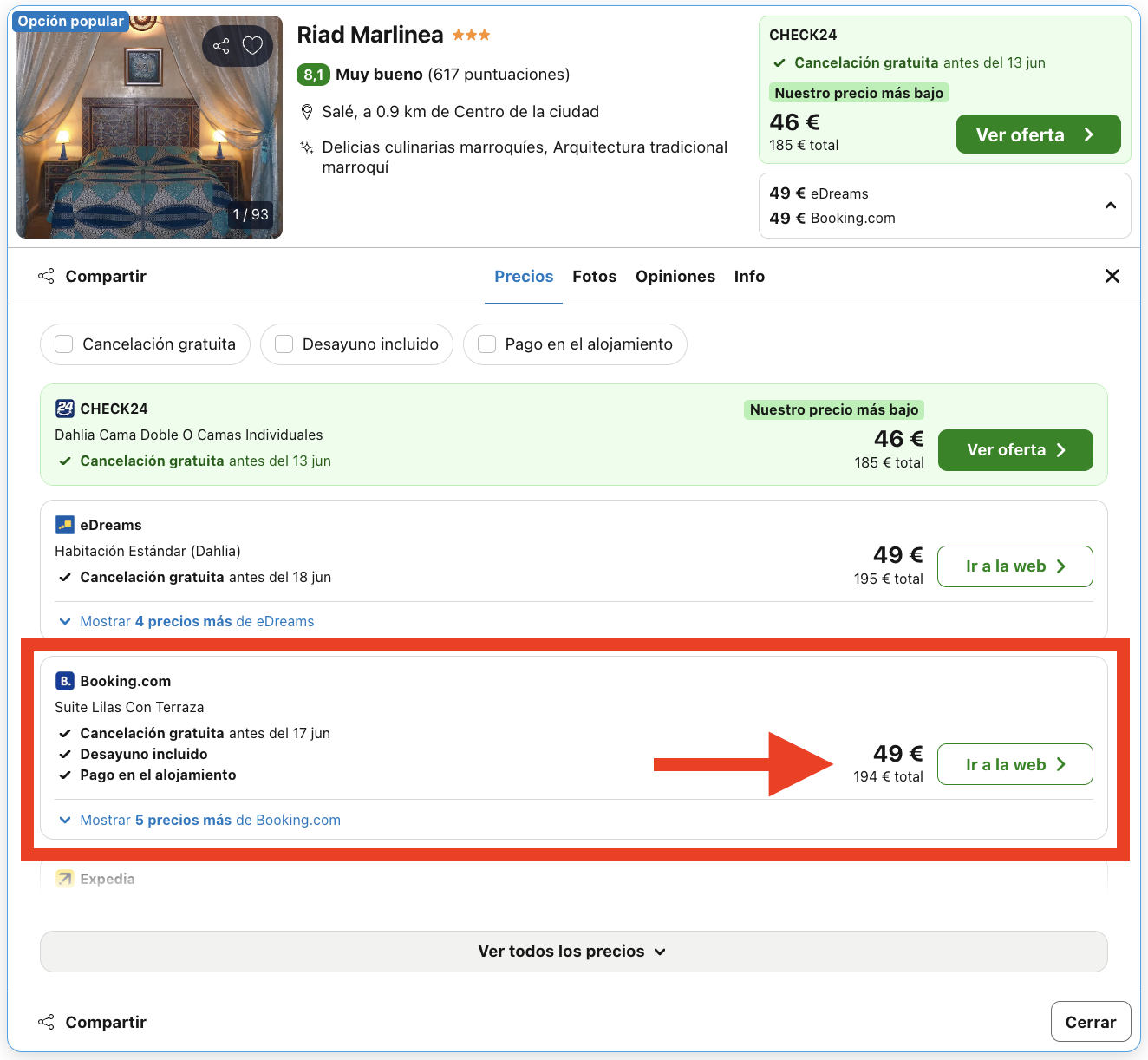Click Ir a la web for Booking.com
1148x1060 pixels.
pyautogui.click(x=1014, y=764)
